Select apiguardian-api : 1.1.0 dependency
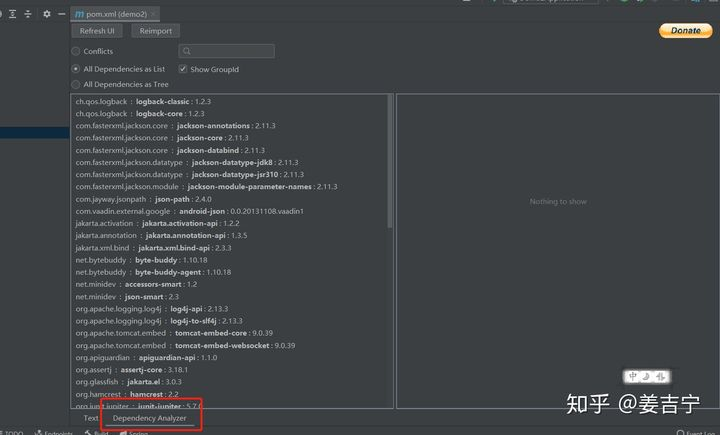The width and height of the screenshot is (720, 435). point(146,357)
